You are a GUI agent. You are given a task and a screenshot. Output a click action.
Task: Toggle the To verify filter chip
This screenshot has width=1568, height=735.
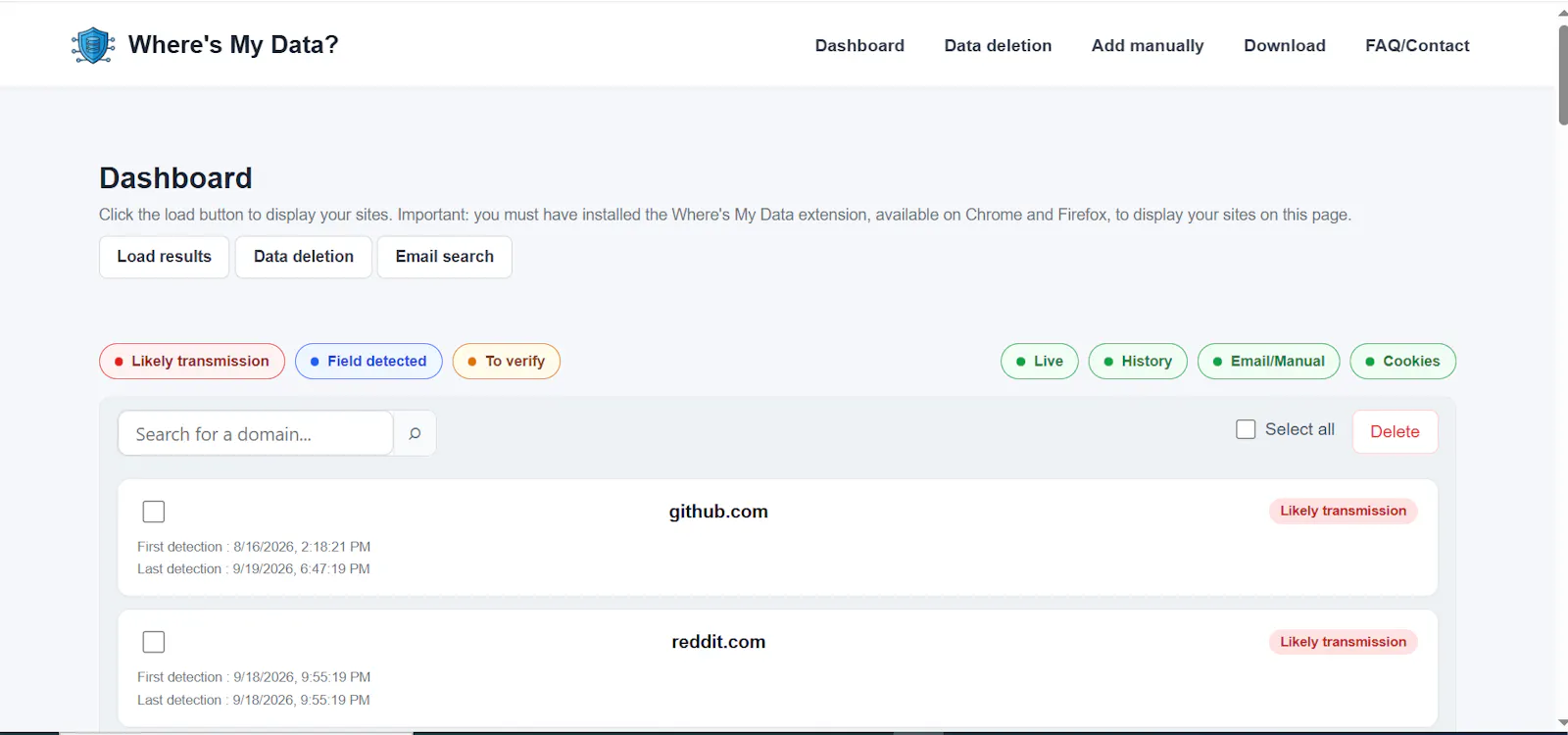click(507, 361)
